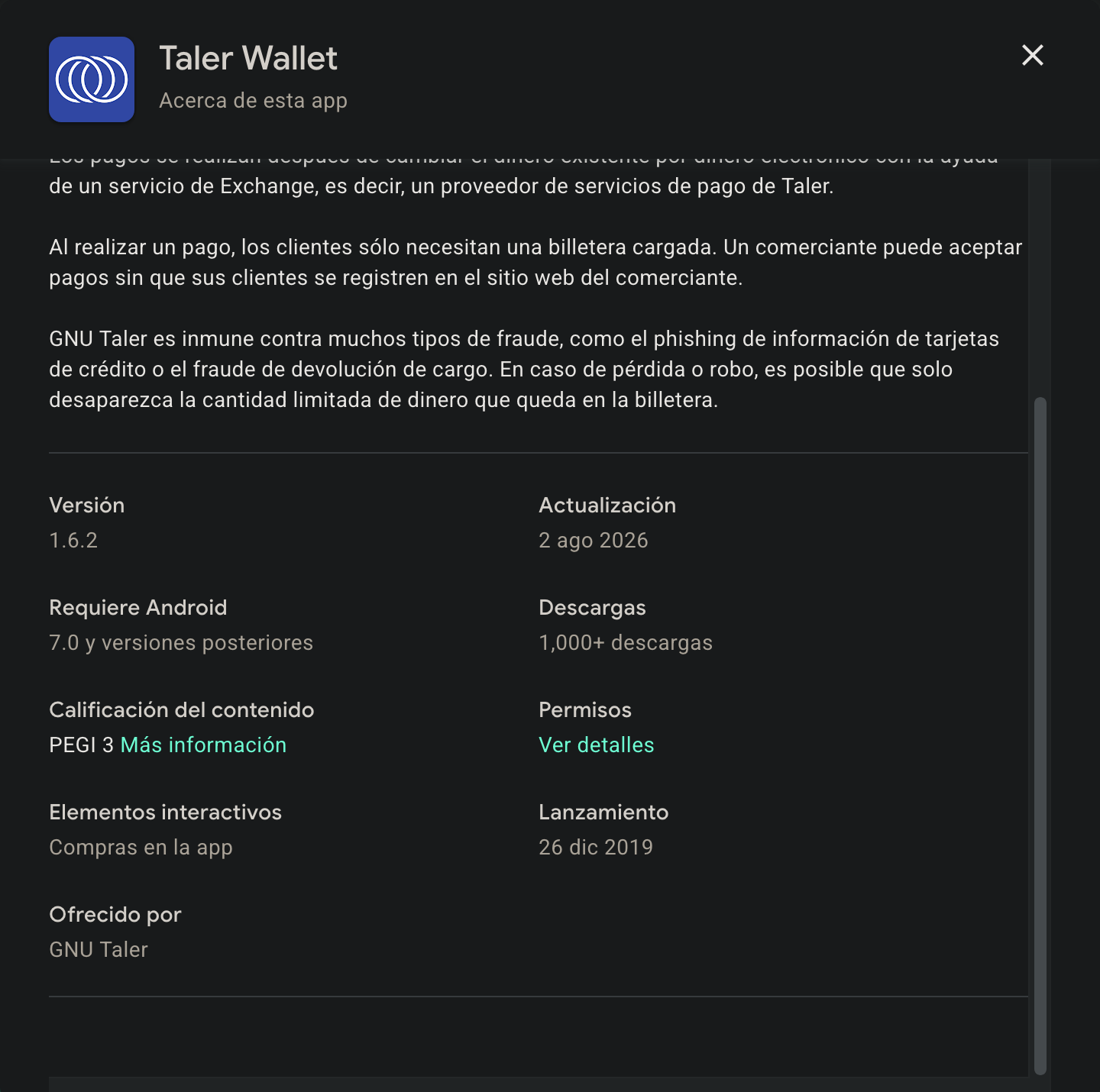Click the Taler Wallet title text
This screenshot has height=1092, width=1100.
(x=248, y=58)
